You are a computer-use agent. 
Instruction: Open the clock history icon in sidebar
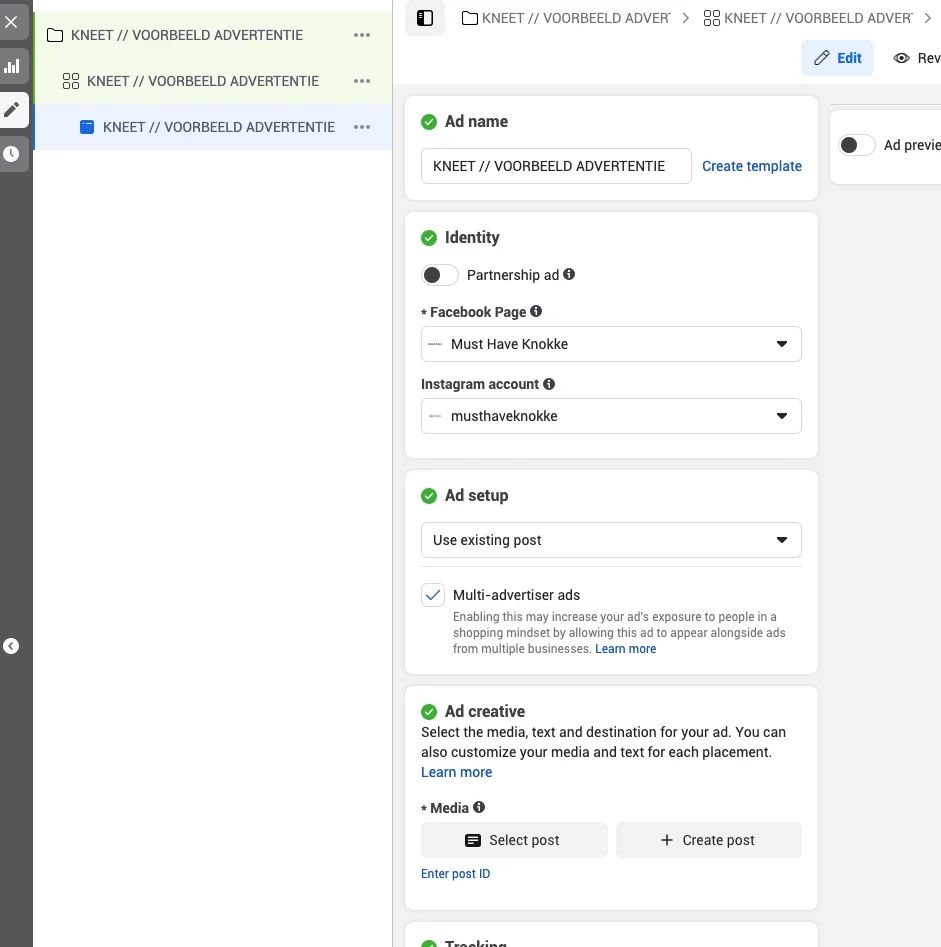[11, 154]
